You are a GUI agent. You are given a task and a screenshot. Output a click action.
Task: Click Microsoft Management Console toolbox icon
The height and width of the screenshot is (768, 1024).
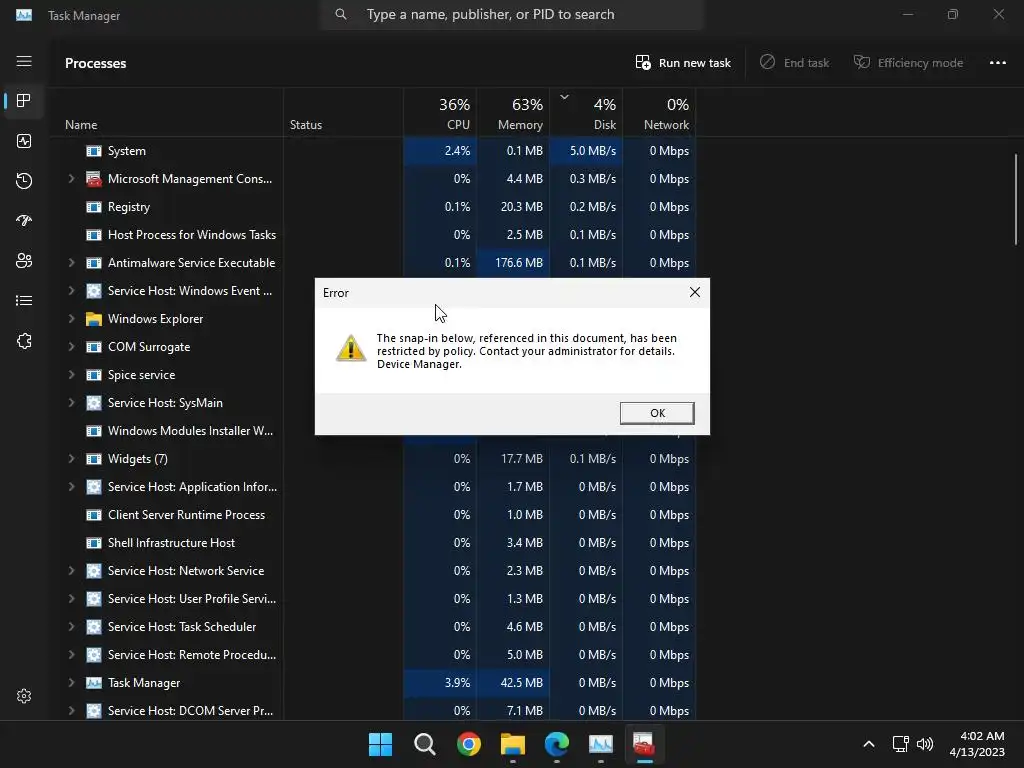click(94, 178)
